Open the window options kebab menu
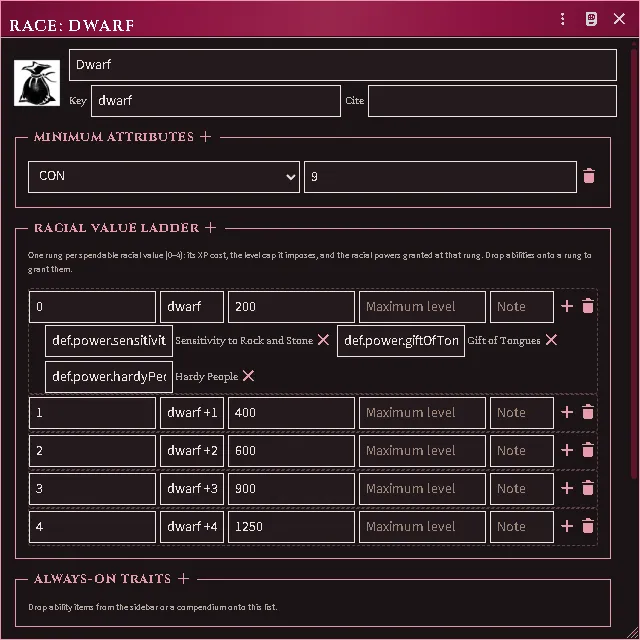Image resolution: width=640 pixels, height=640 pixels. pyautogui.click(x=562, y=19)
